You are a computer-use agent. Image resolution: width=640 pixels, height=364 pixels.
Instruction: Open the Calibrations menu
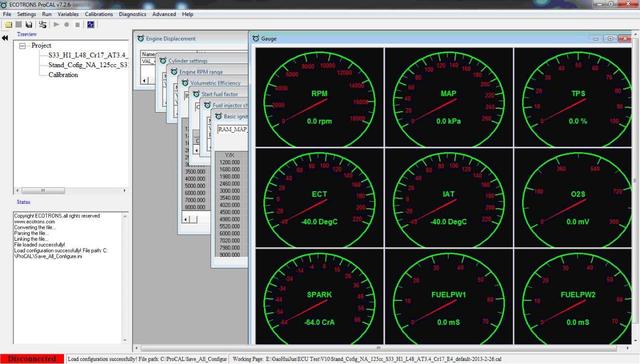click(x=98, y=14)
